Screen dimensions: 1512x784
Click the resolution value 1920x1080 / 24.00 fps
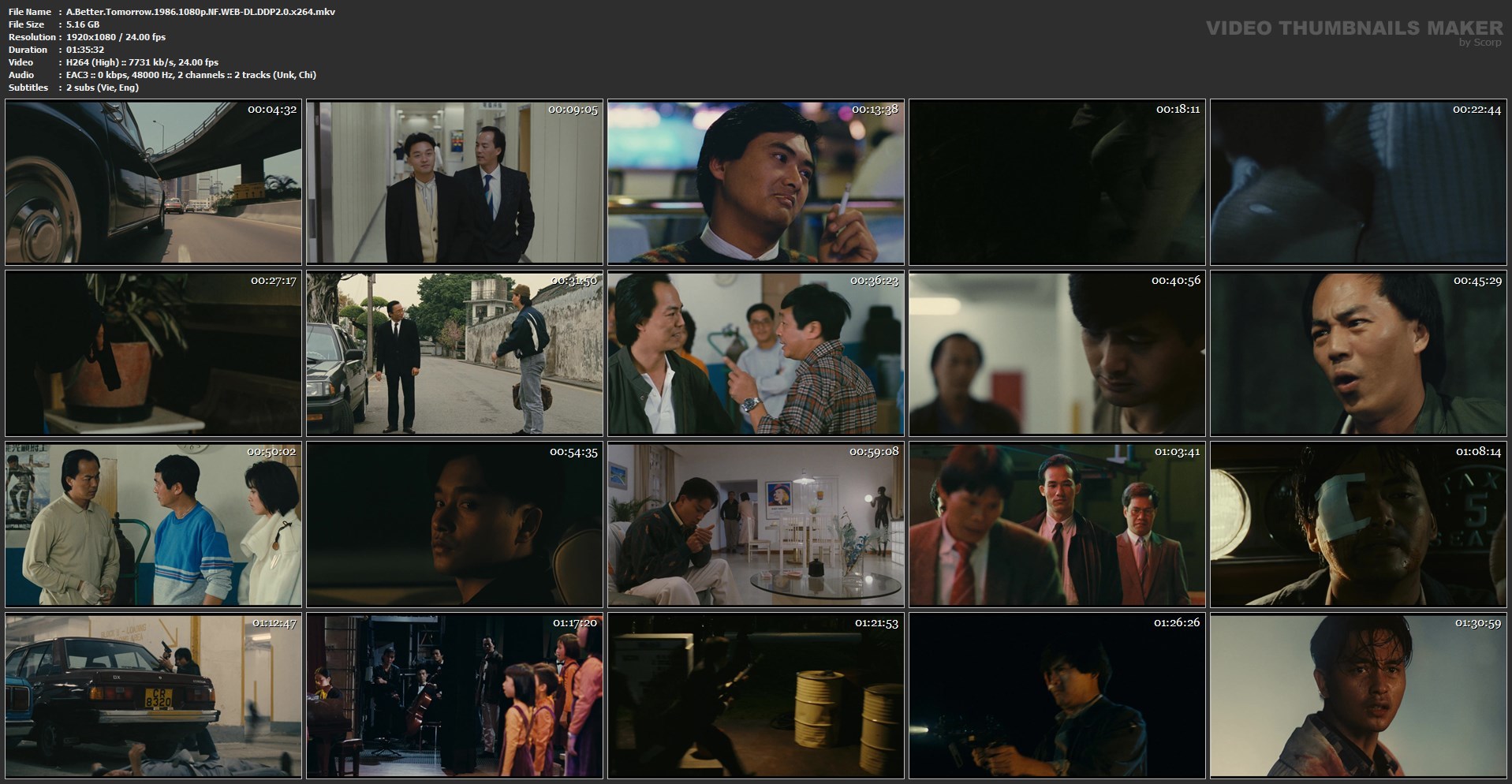coord(116,37)
